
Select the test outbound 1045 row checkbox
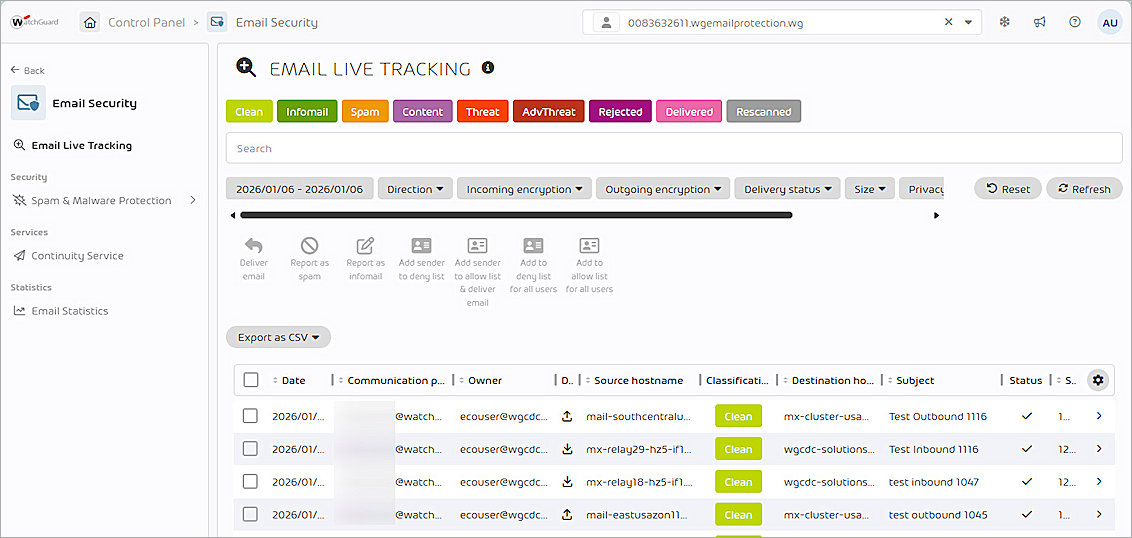click(250, 514)
